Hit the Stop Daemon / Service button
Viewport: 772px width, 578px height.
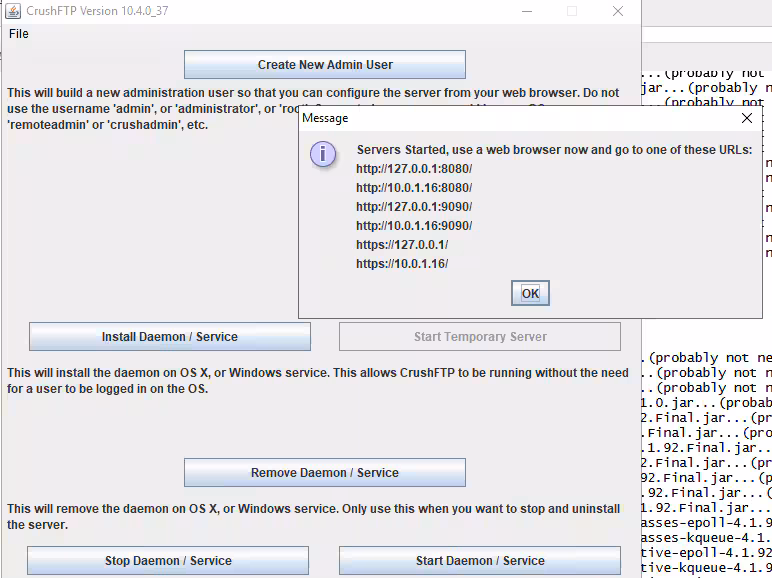point(168,561)
